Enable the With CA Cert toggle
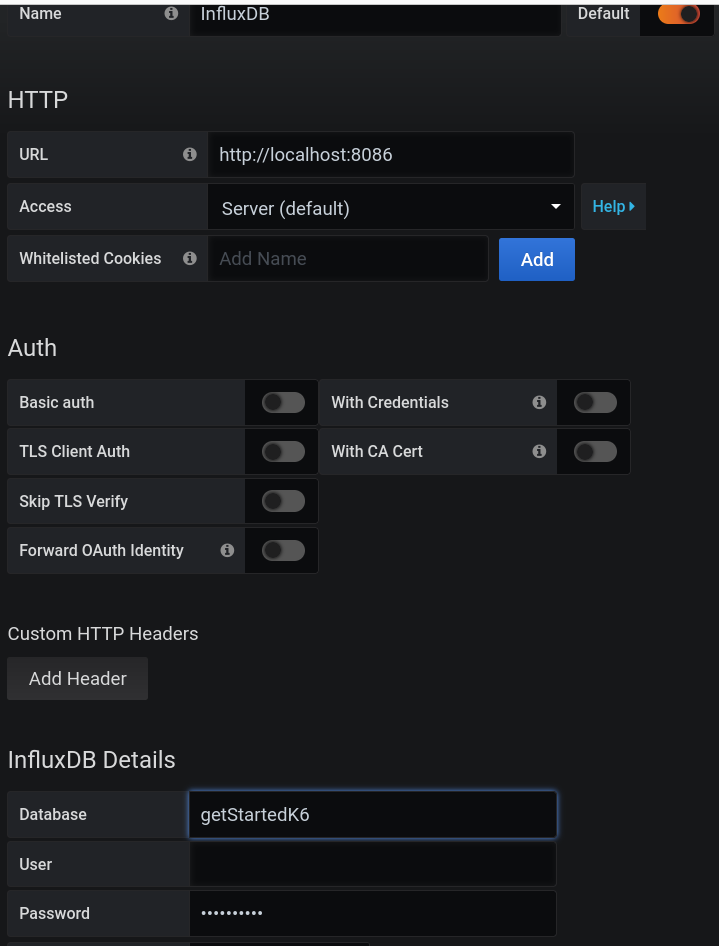 tap(595, 452)
